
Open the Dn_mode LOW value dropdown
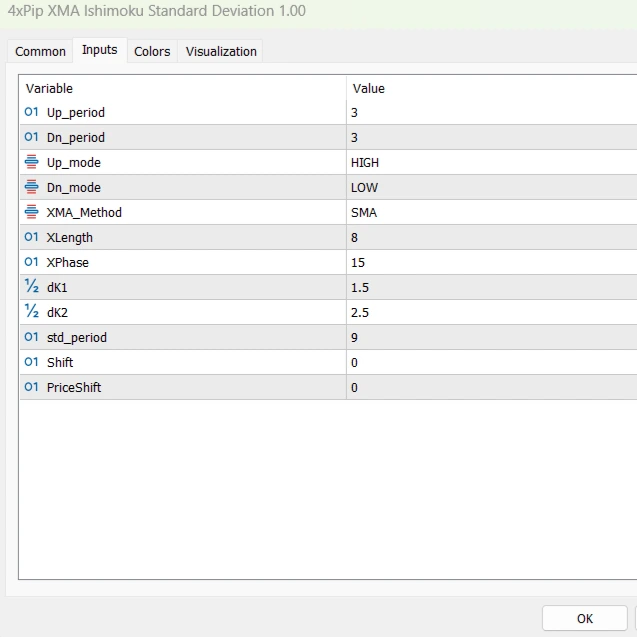(490, 187)
